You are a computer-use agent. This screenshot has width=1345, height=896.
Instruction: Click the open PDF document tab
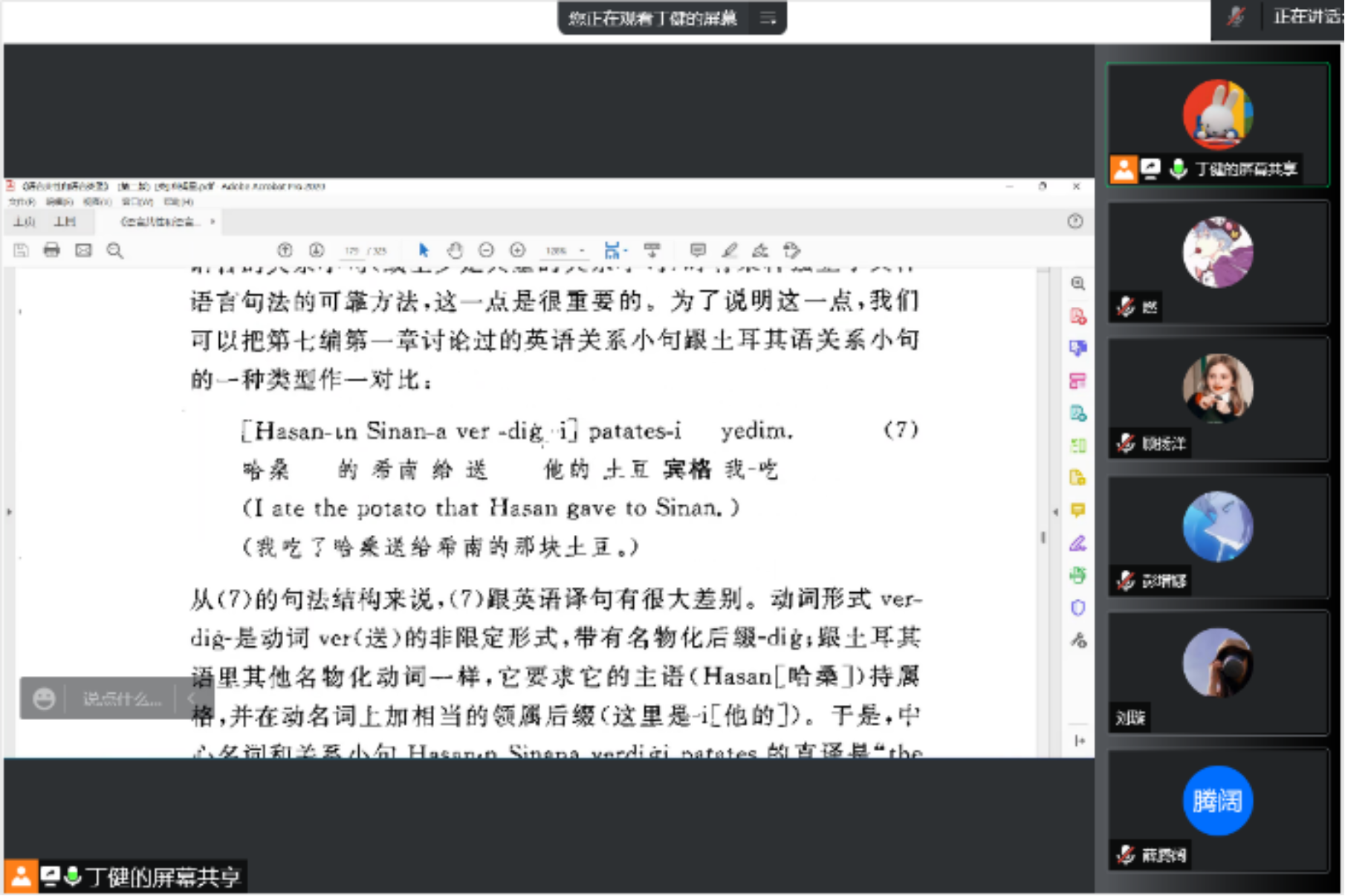pyautogui.click(x=160, y=221)
